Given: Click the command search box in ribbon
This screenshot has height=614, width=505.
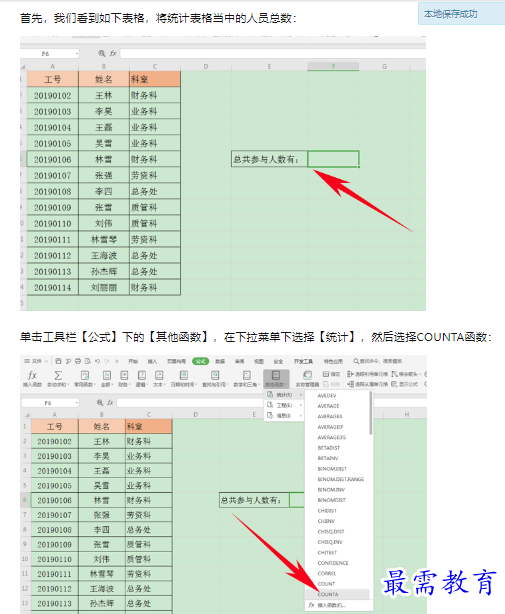Looking at the screenshot, I should click(x=378, y=361).
